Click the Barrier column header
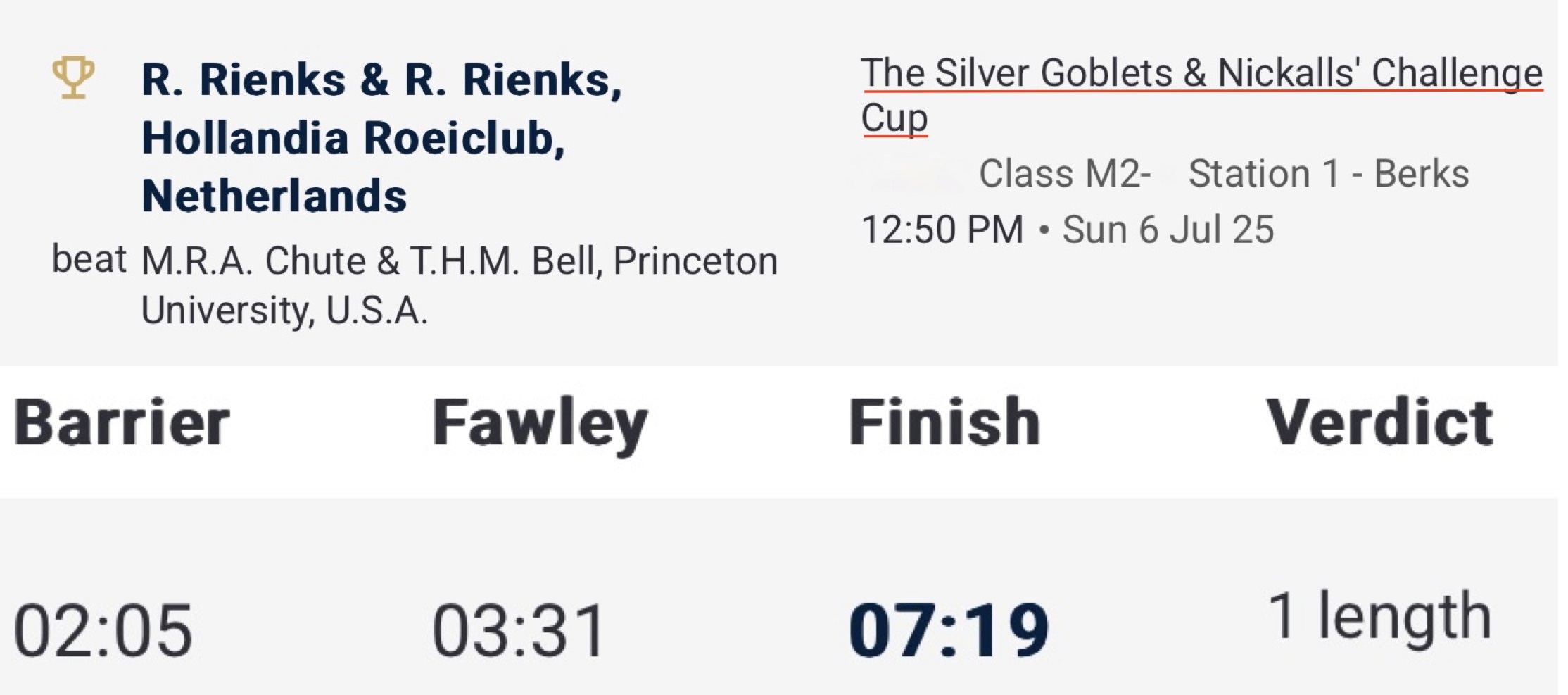The width and height of the screenshot is (1568, 695). [122, 422]
